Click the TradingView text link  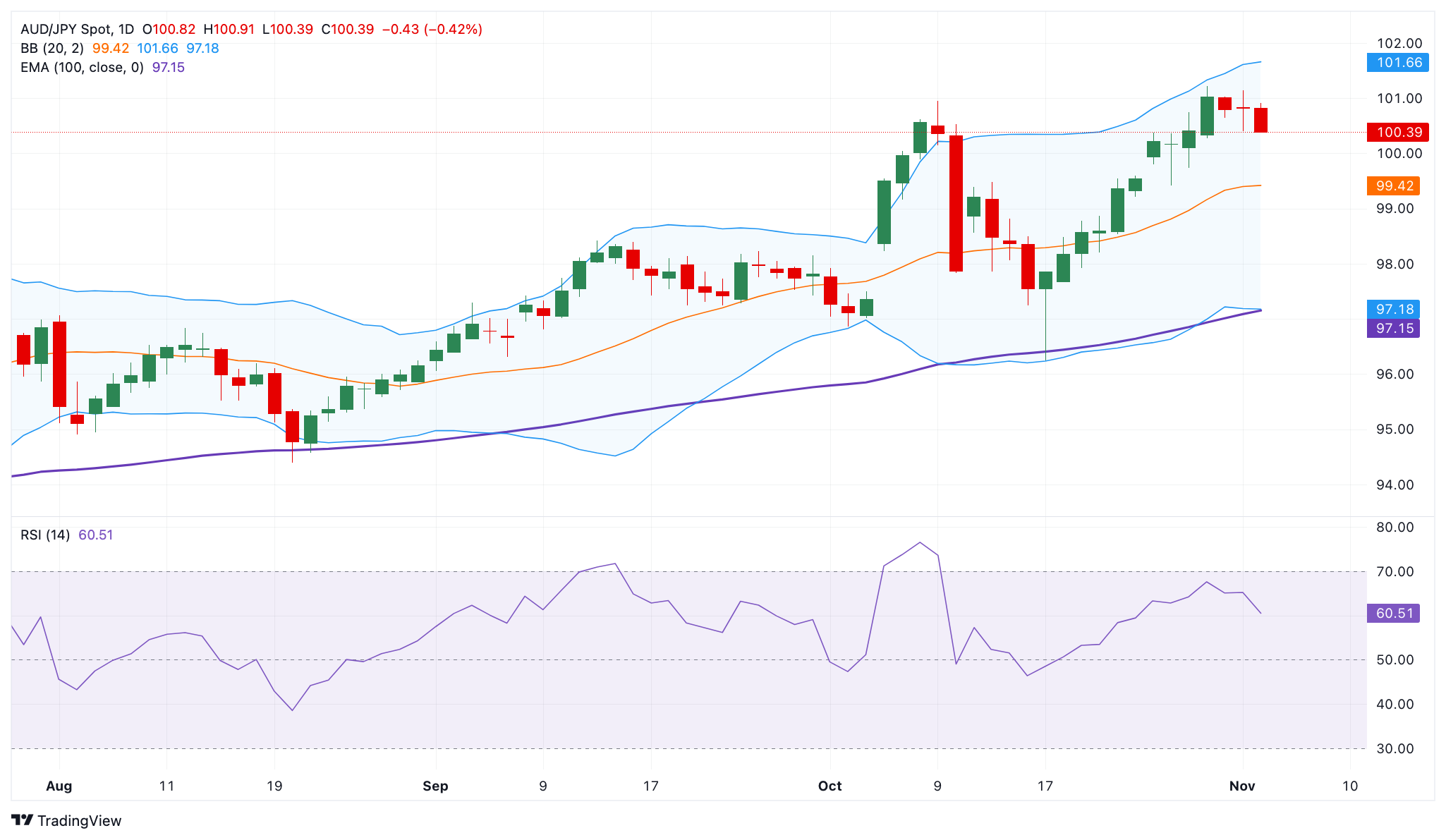tap(81, 821)
